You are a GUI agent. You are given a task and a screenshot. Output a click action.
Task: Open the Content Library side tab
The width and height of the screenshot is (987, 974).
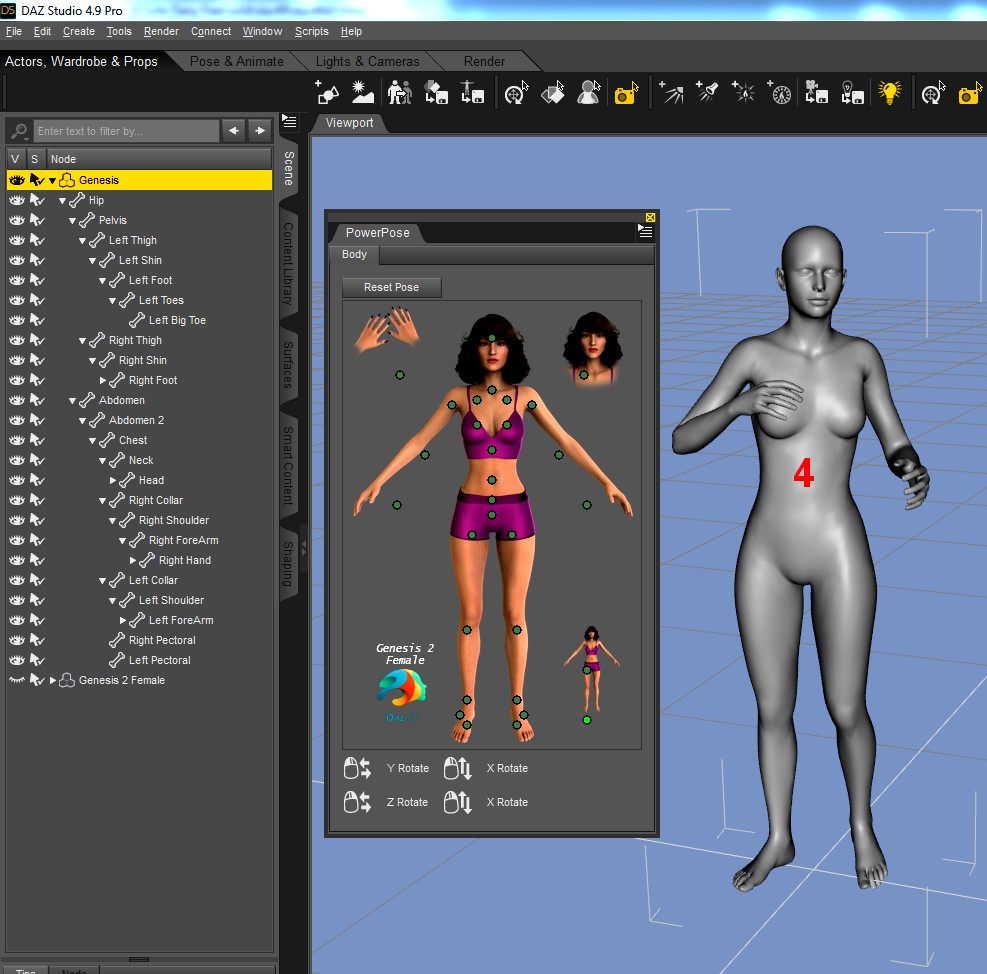pyautogui.click(x=288, y=263)
